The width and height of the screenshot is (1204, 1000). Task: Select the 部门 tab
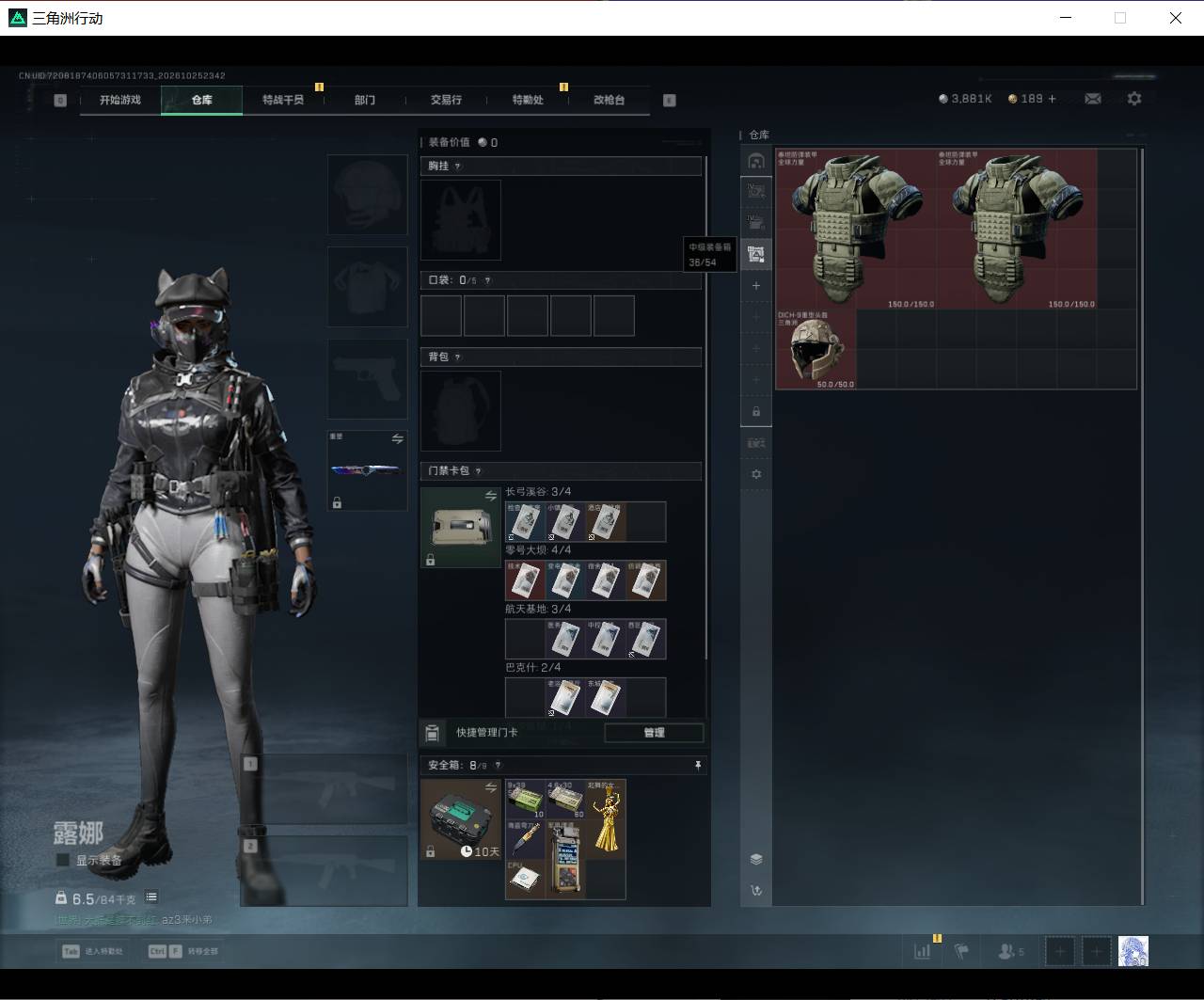pos(365,100)
